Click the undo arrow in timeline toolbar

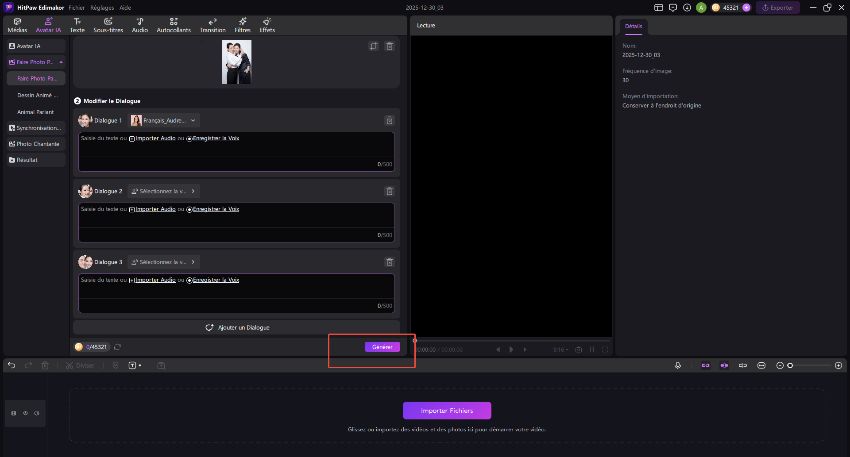[x=10, y=365]
